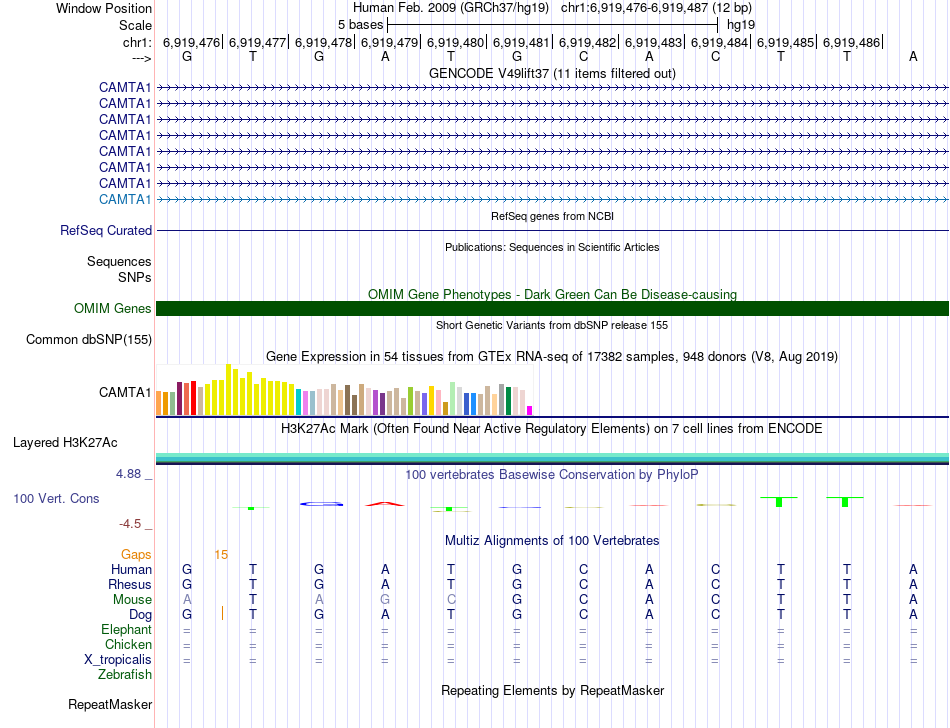950x728 pixels.
Task: Select the RefSeq Curated track label
Action: tap(106, 231)
